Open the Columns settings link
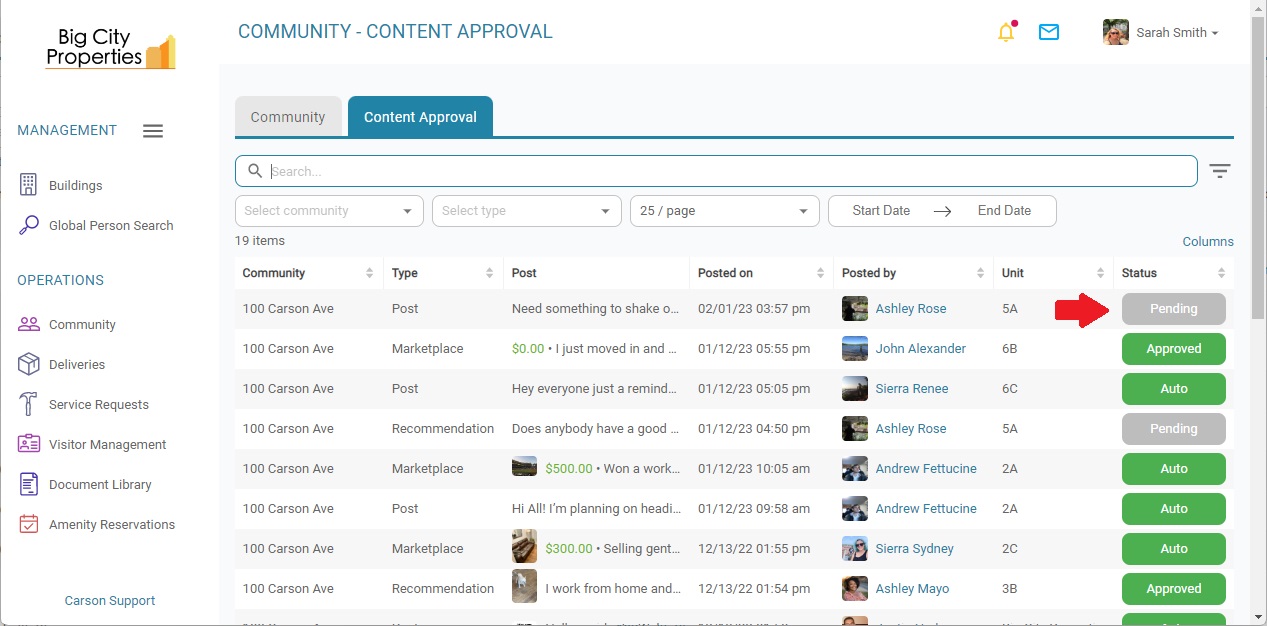Viewport: 1267px width, 626px height. coord(1207,241)
